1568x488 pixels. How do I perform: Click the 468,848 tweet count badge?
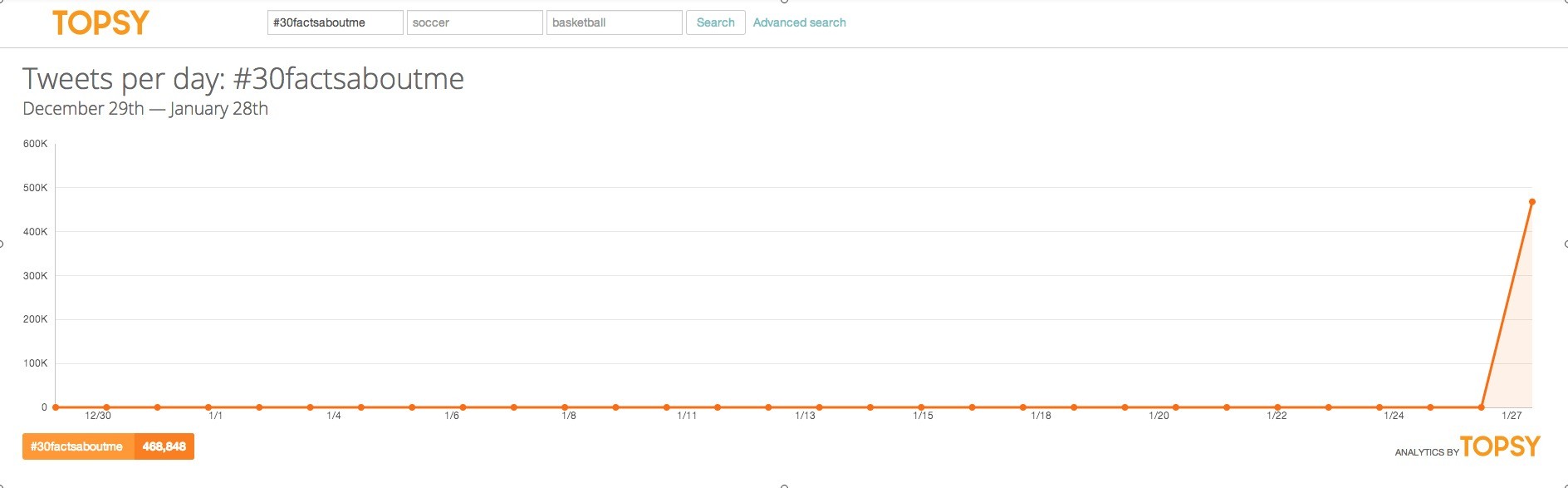click(164, 446)
